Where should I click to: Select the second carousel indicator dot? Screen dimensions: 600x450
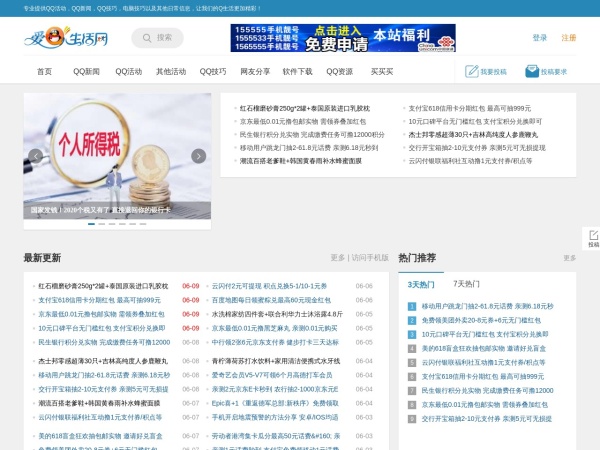tap(102, 224)
